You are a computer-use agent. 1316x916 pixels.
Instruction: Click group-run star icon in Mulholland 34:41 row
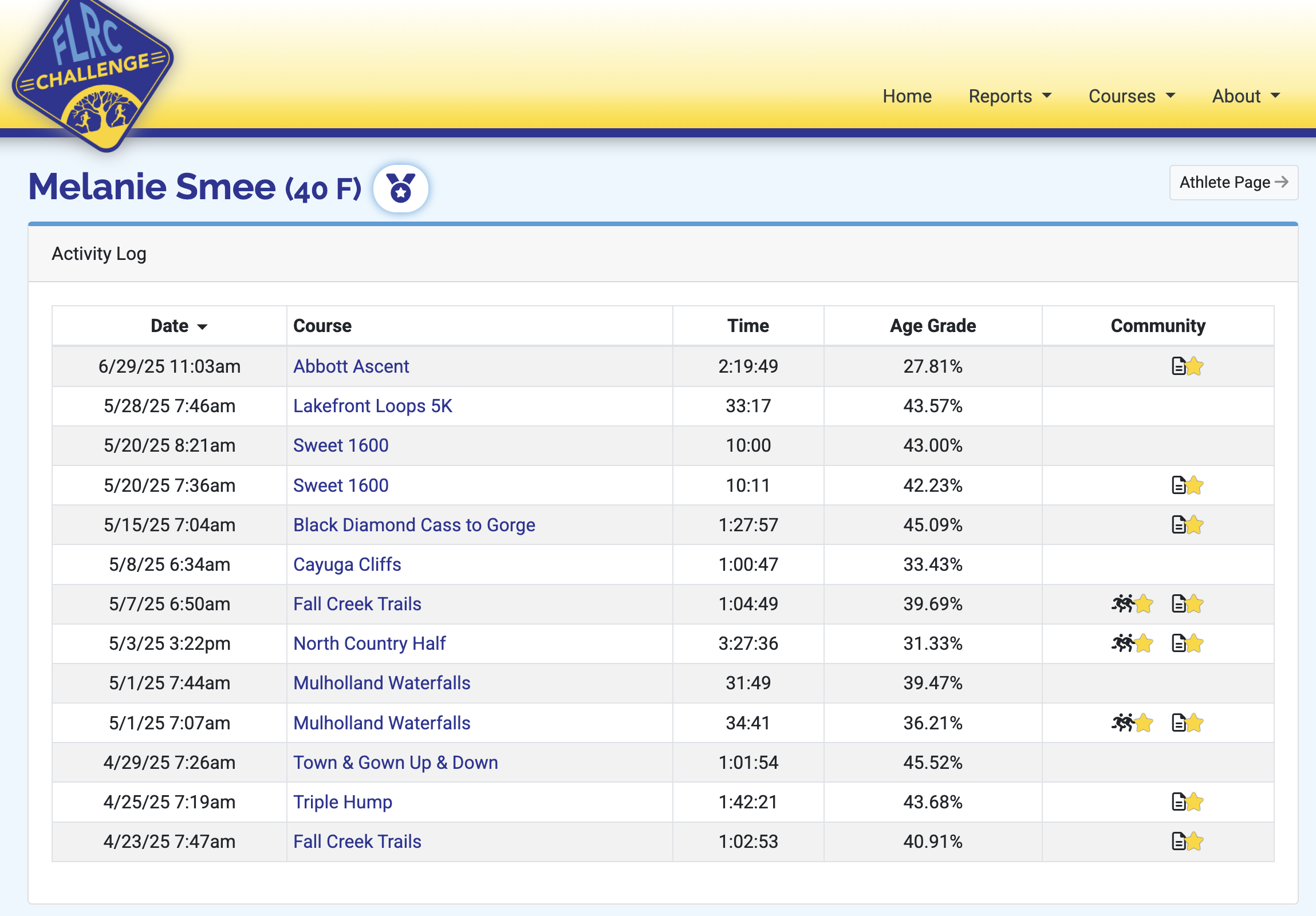(x=1132, y=723)
